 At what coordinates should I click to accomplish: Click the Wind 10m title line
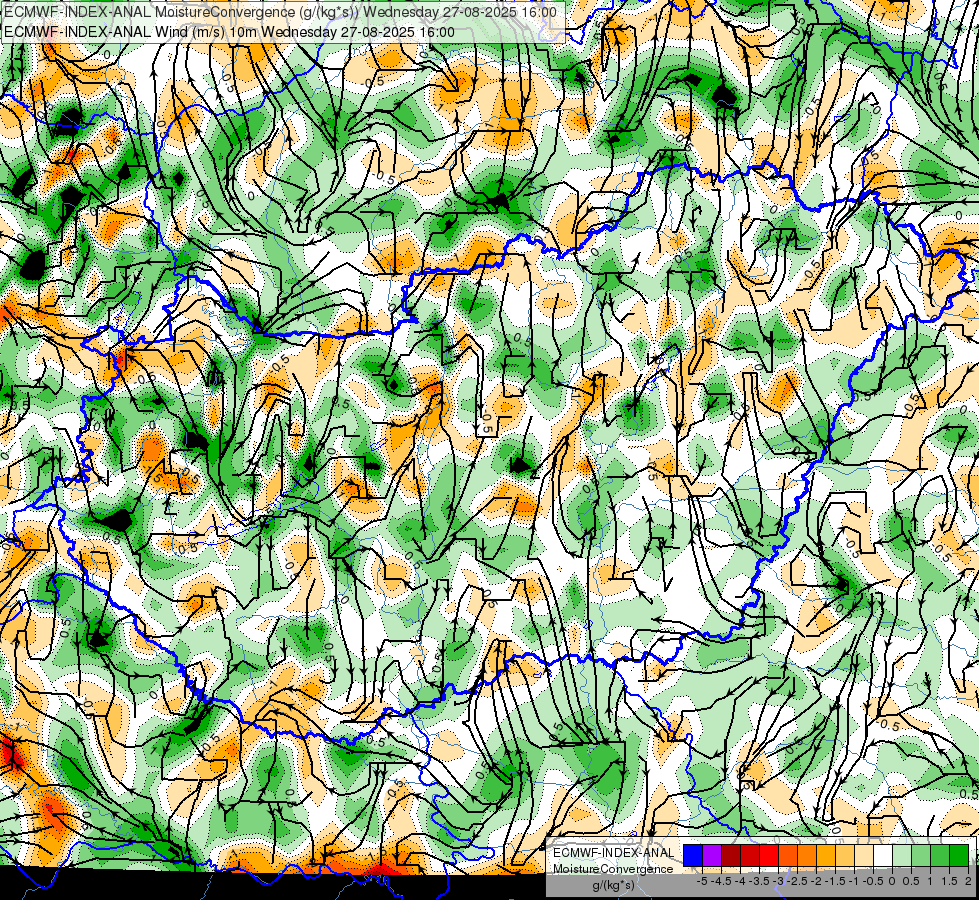point(229,32)
